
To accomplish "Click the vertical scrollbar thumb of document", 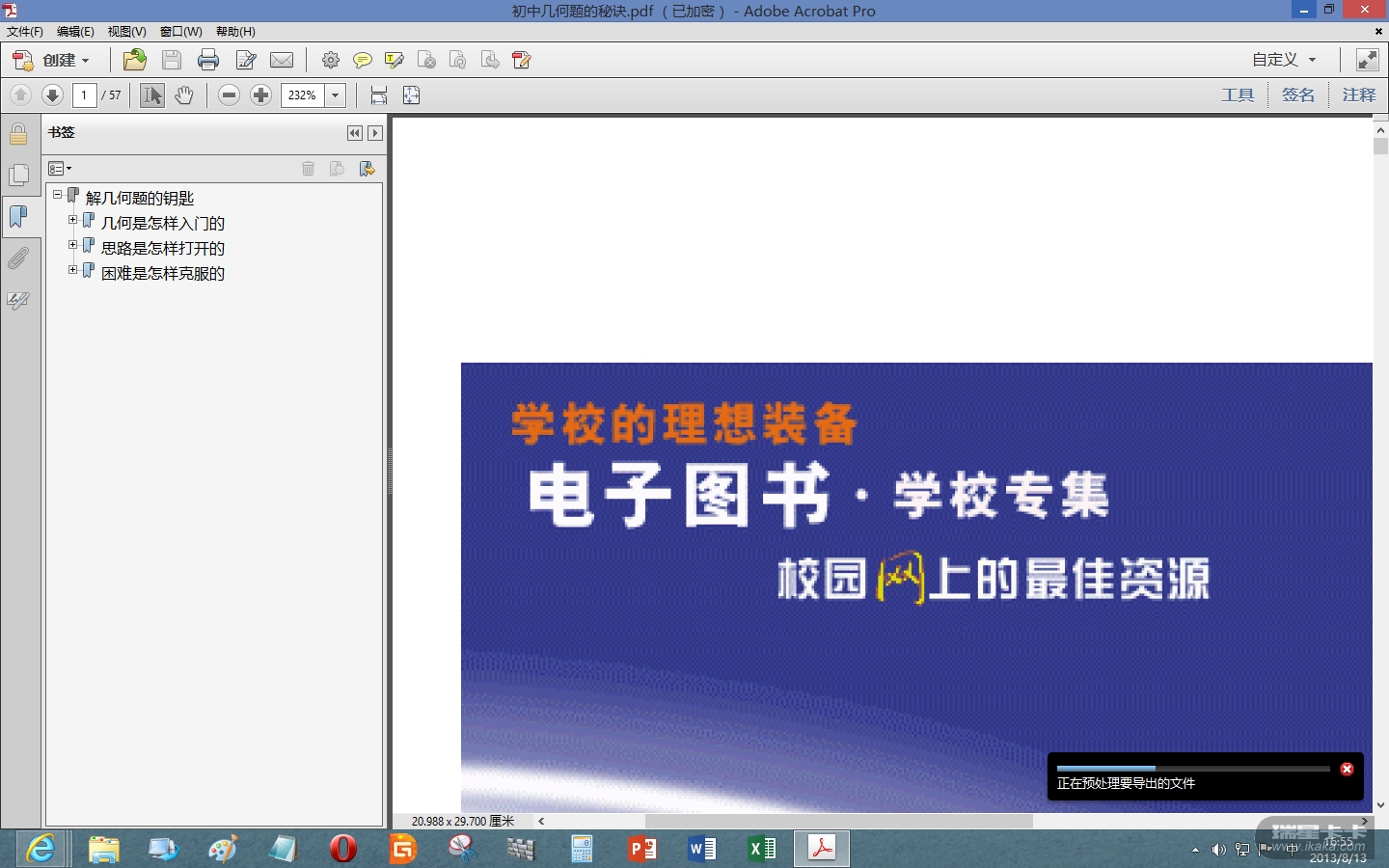I will coord(1380,147).
